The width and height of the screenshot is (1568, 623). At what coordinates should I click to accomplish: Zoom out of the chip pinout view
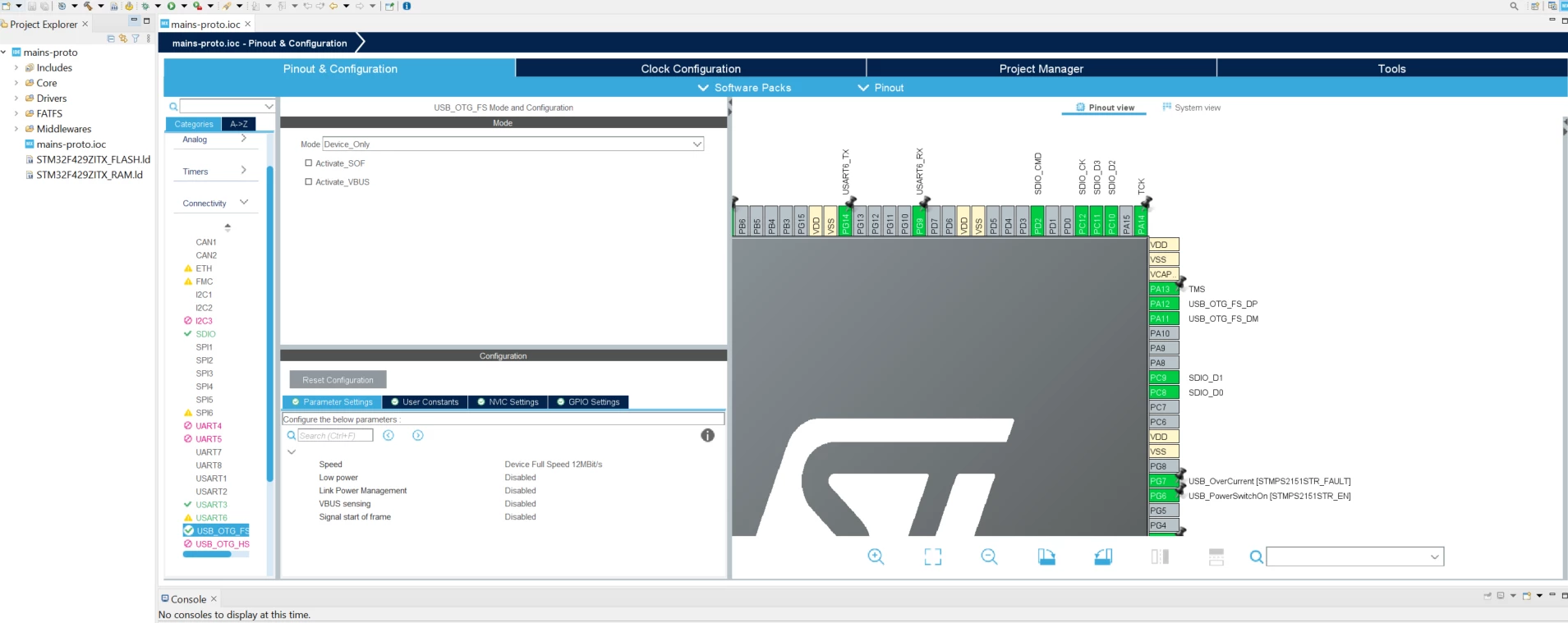click(x=989, y=557)
